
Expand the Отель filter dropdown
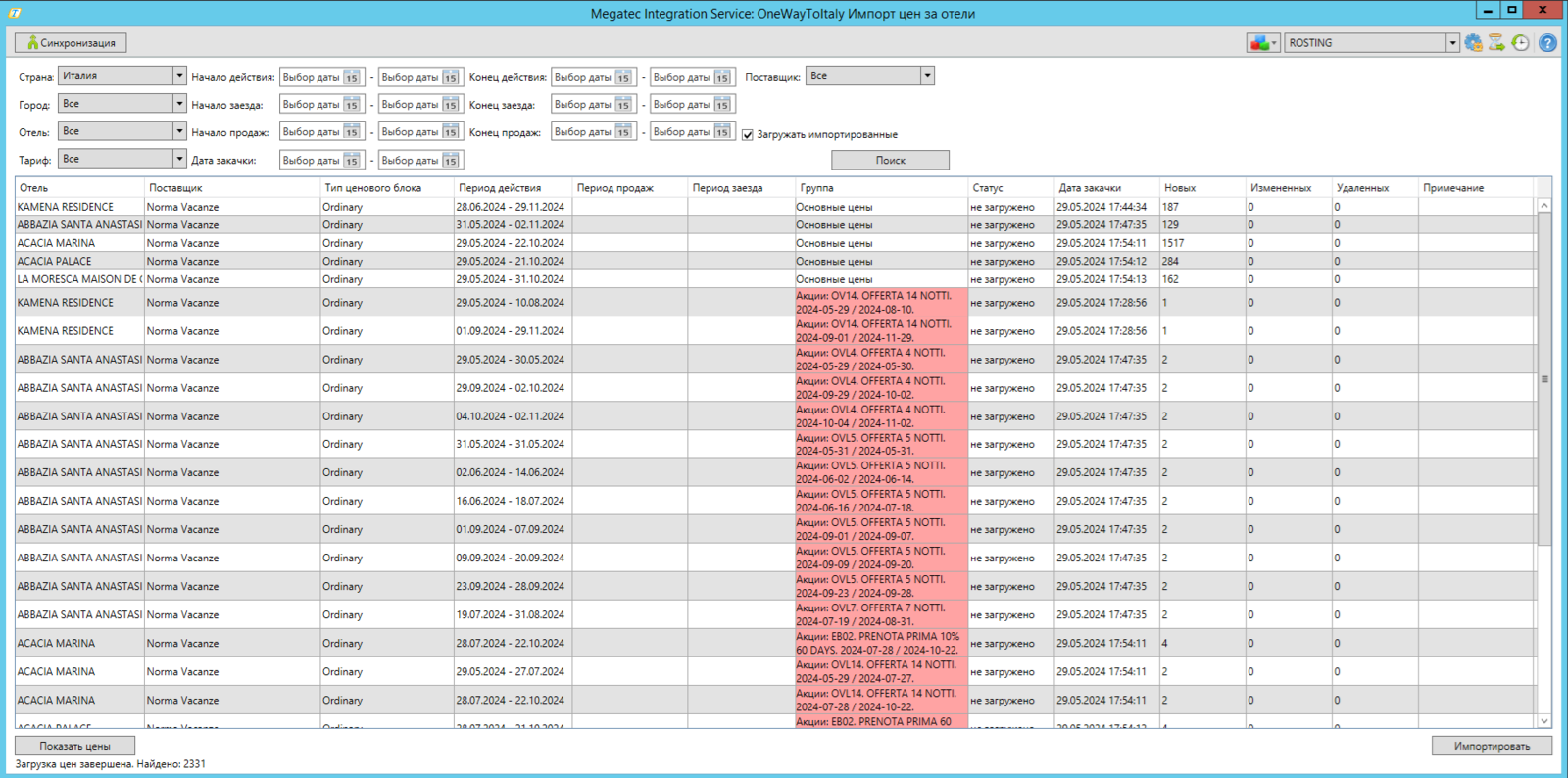[178, 130]
